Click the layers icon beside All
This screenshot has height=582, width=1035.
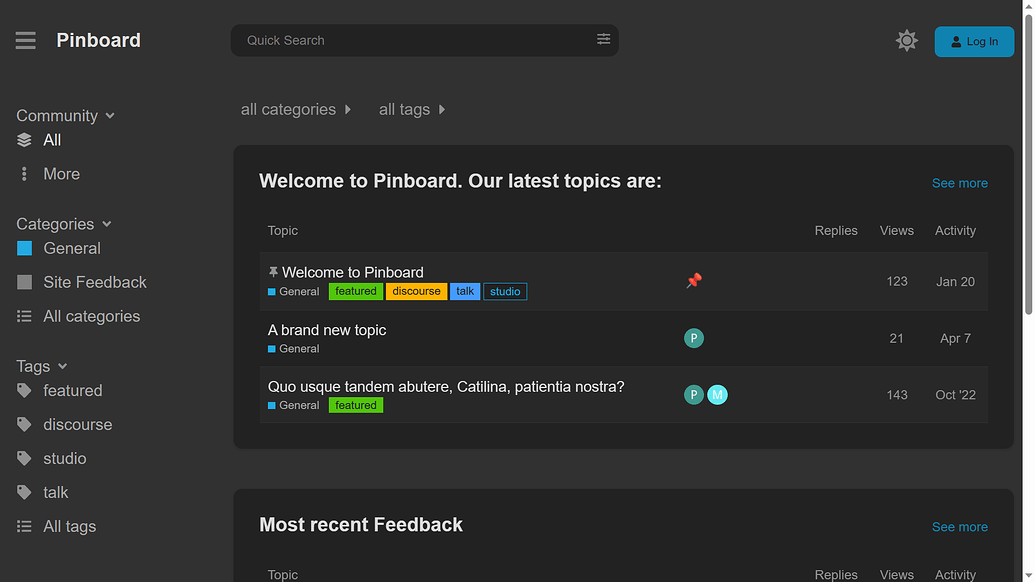[x=25, y=140]
